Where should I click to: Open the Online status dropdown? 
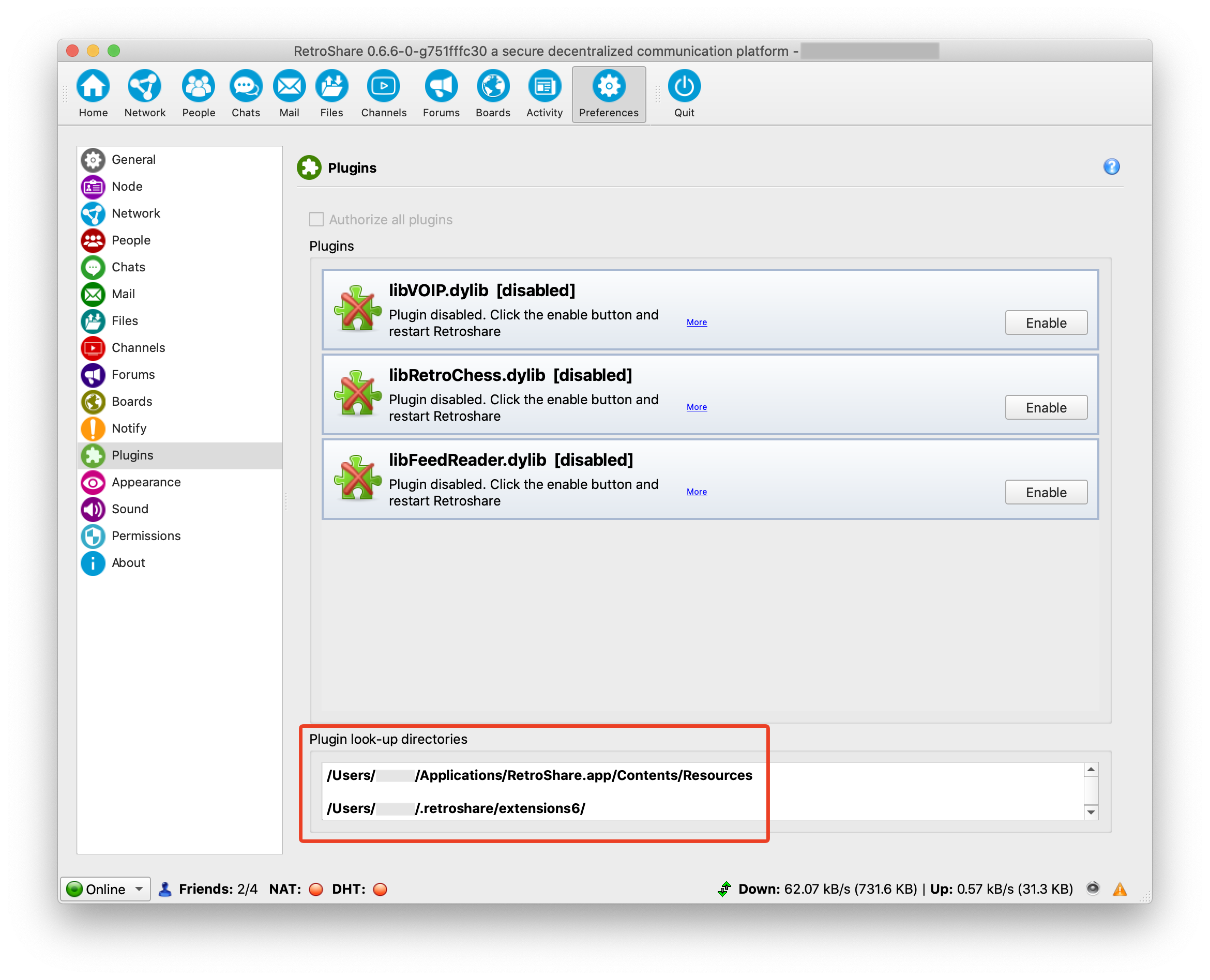(105, 889)
